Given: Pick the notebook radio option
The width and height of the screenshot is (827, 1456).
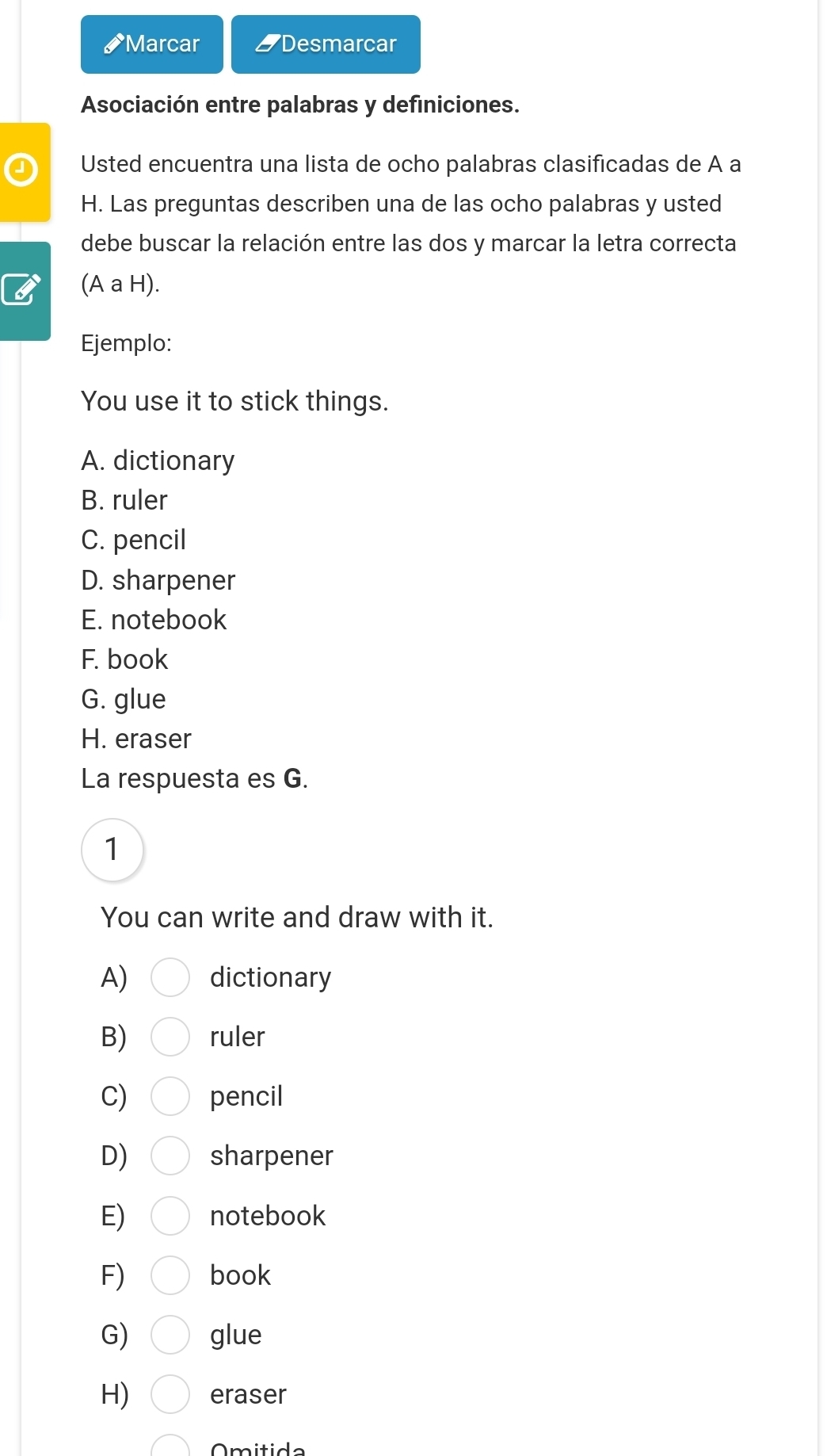Looking at the screenshot, I should point(170,1216).
